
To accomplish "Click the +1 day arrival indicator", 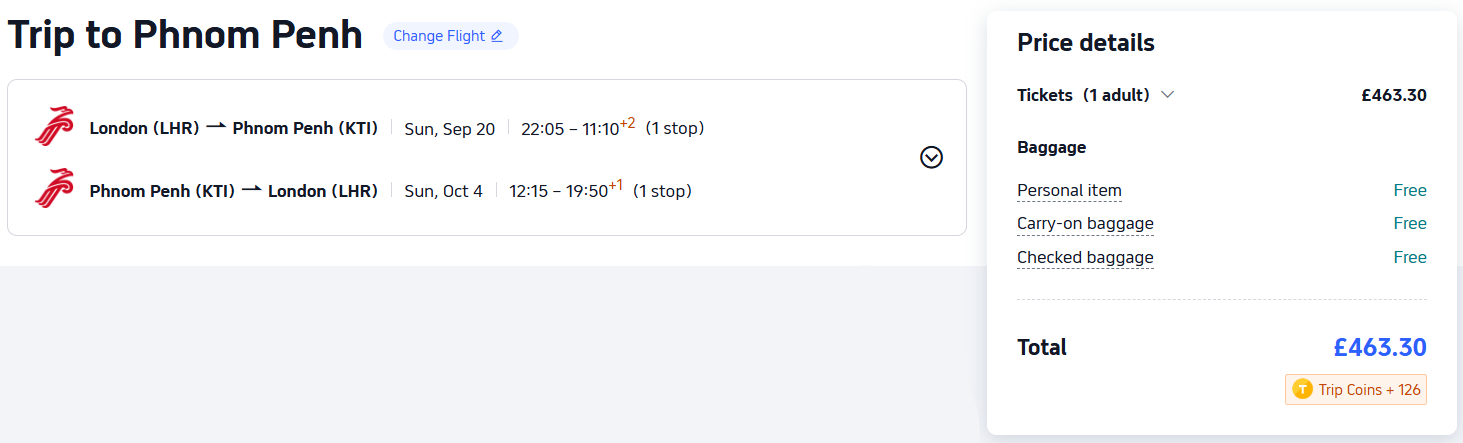I will (615, 186).
